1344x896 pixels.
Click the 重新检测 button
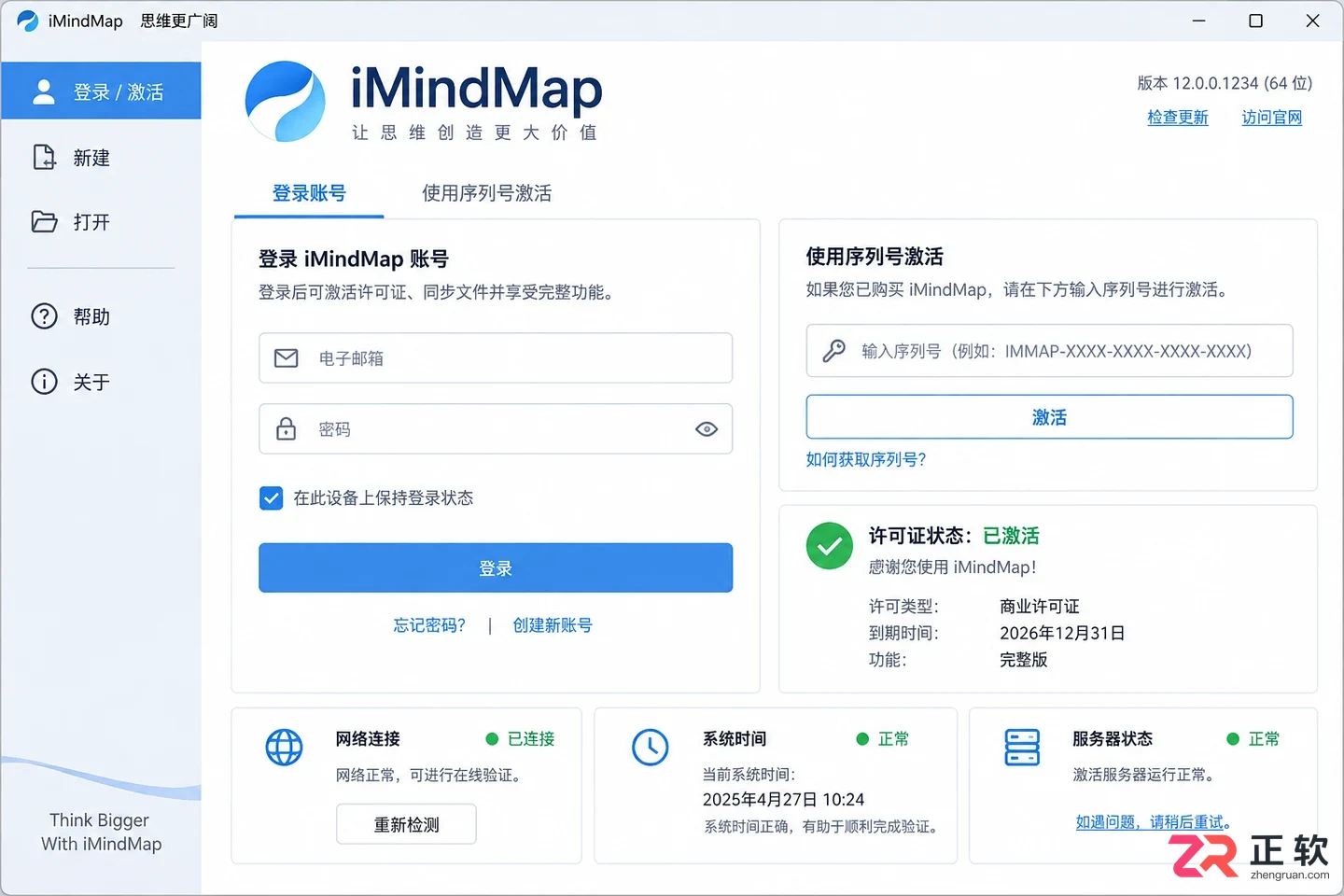click(406, 824)
